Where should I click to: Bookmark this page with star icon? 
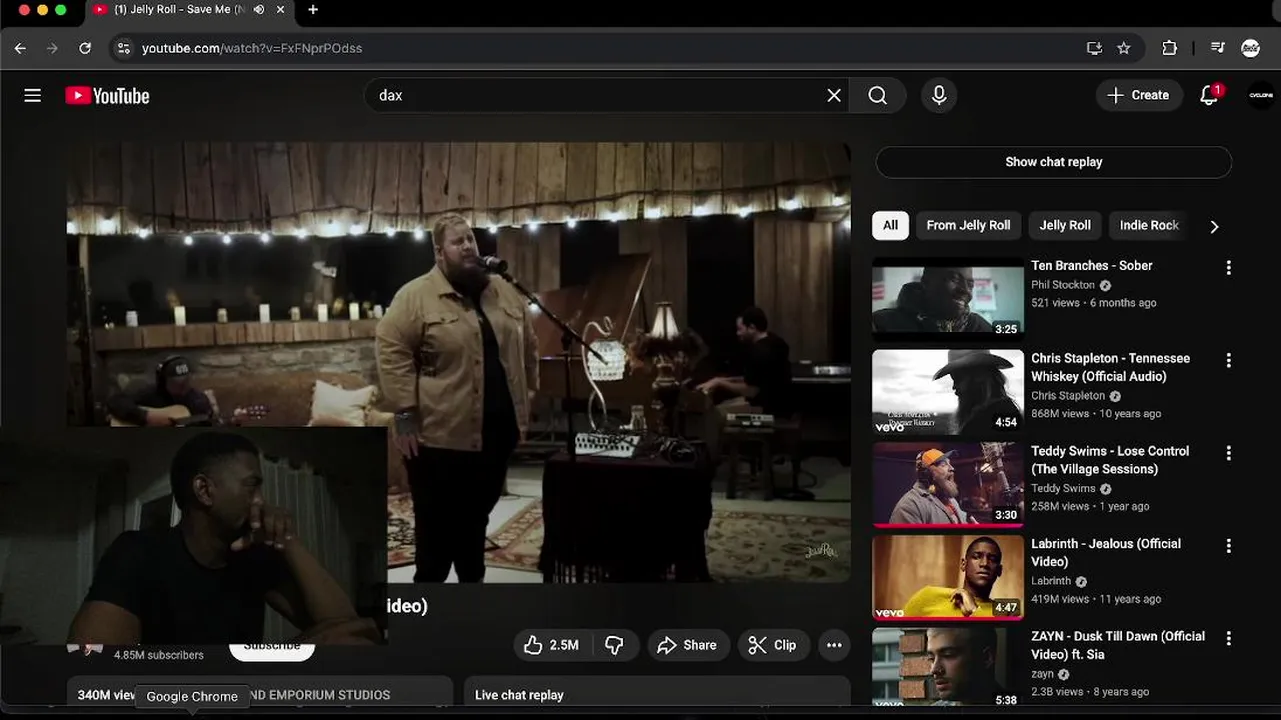1124,48
